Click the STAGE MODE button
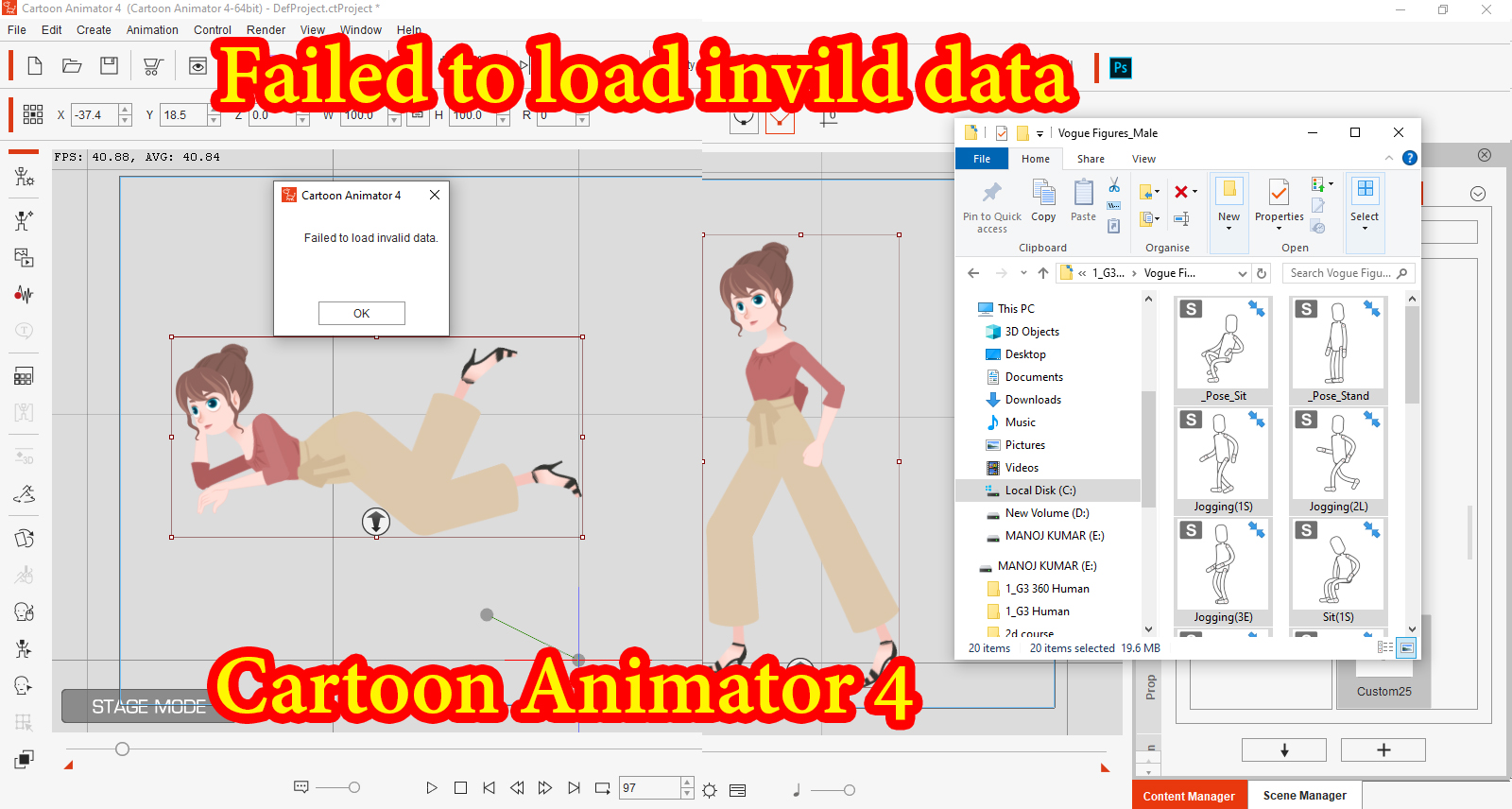 [x=148, y=706]
